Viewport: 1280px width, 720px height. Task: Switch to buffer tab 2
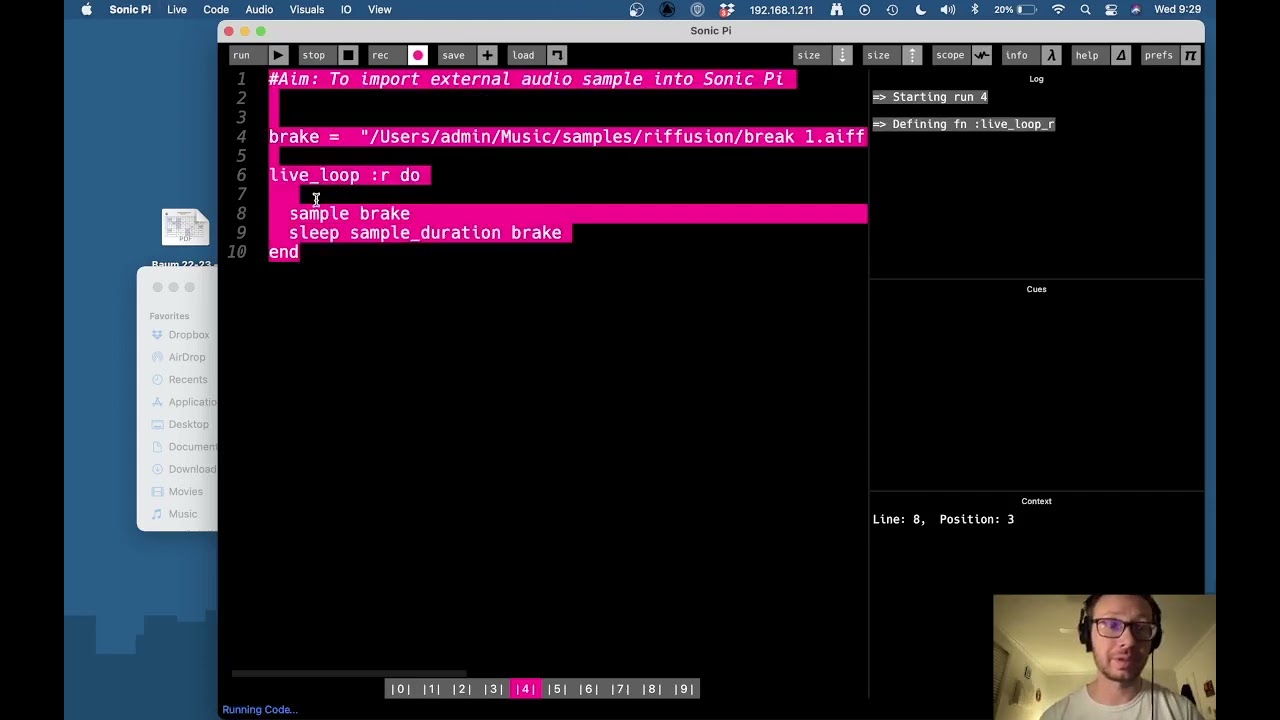[x=462, y=689]
